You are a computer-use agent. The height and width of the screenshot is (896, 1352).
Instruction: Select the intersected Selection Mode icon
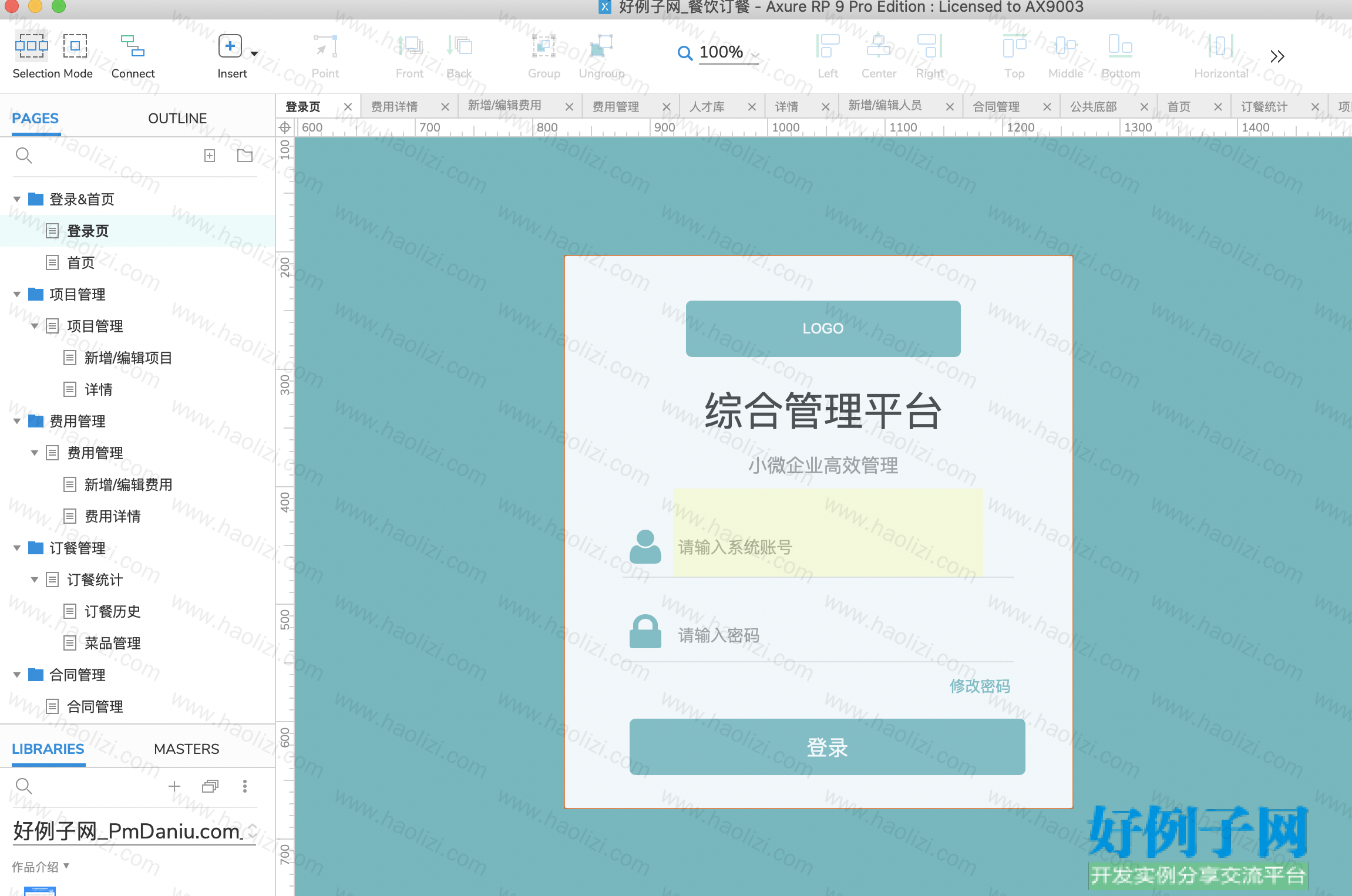point(31,45)
